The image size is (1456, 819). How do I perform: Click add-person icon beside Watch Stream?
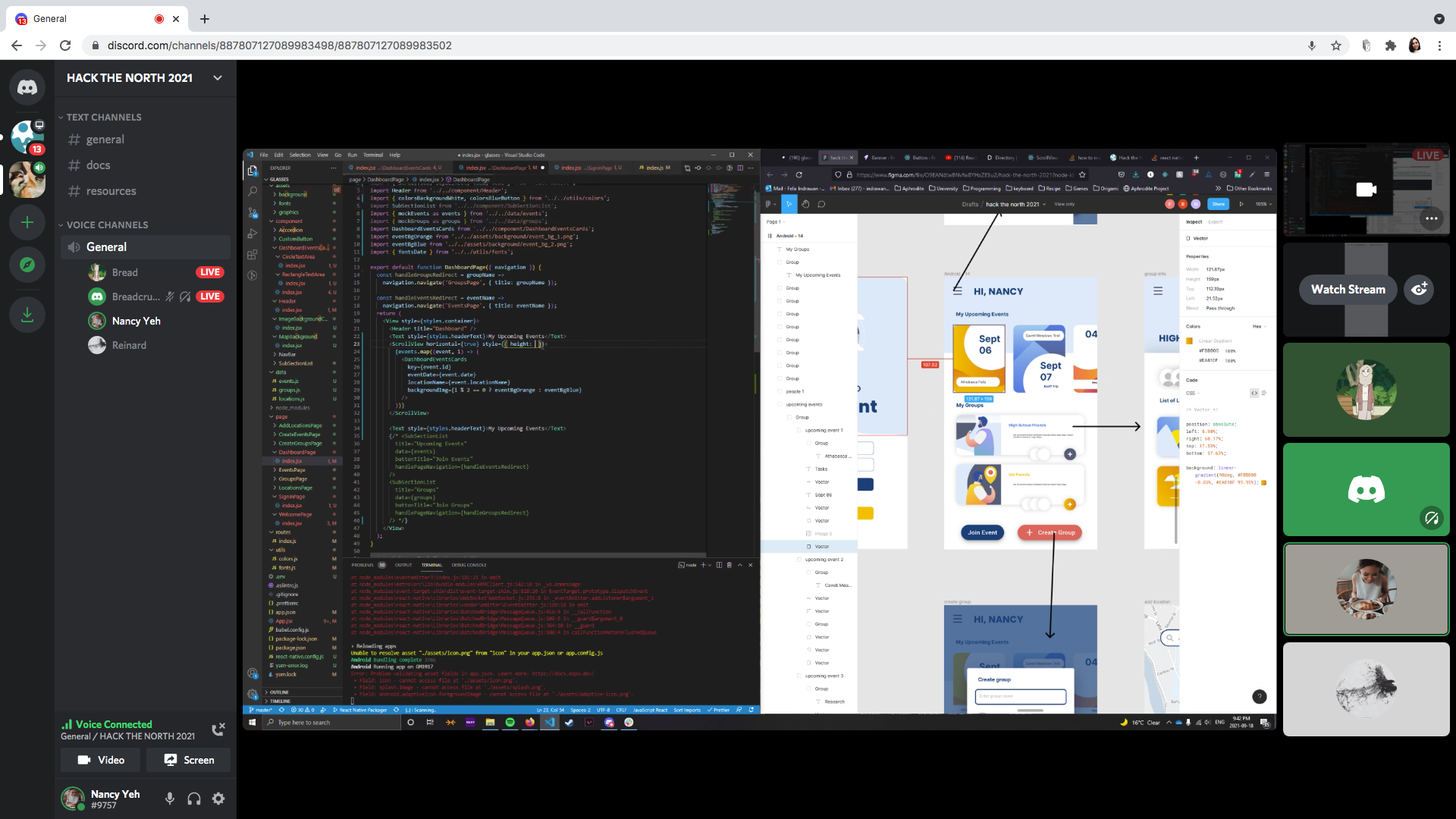point(1419,290)
